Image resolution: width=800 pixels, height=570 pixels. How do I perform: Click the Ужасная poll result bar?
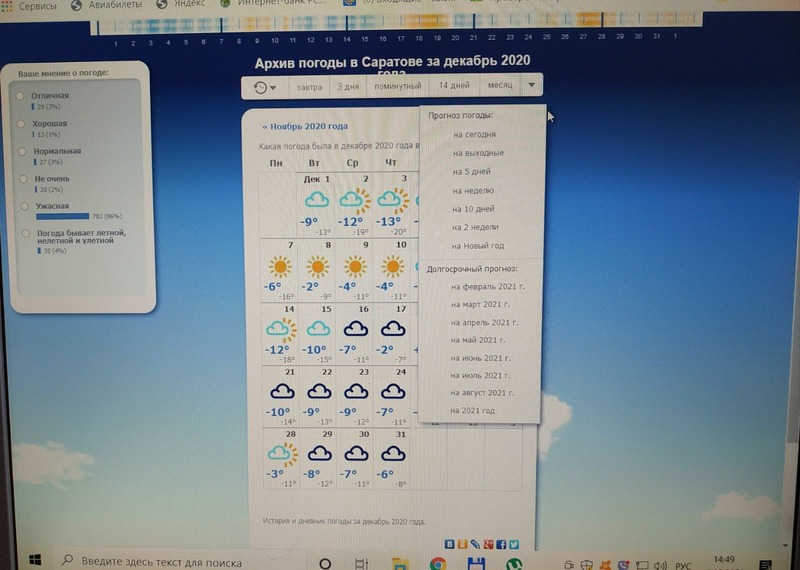62,216
